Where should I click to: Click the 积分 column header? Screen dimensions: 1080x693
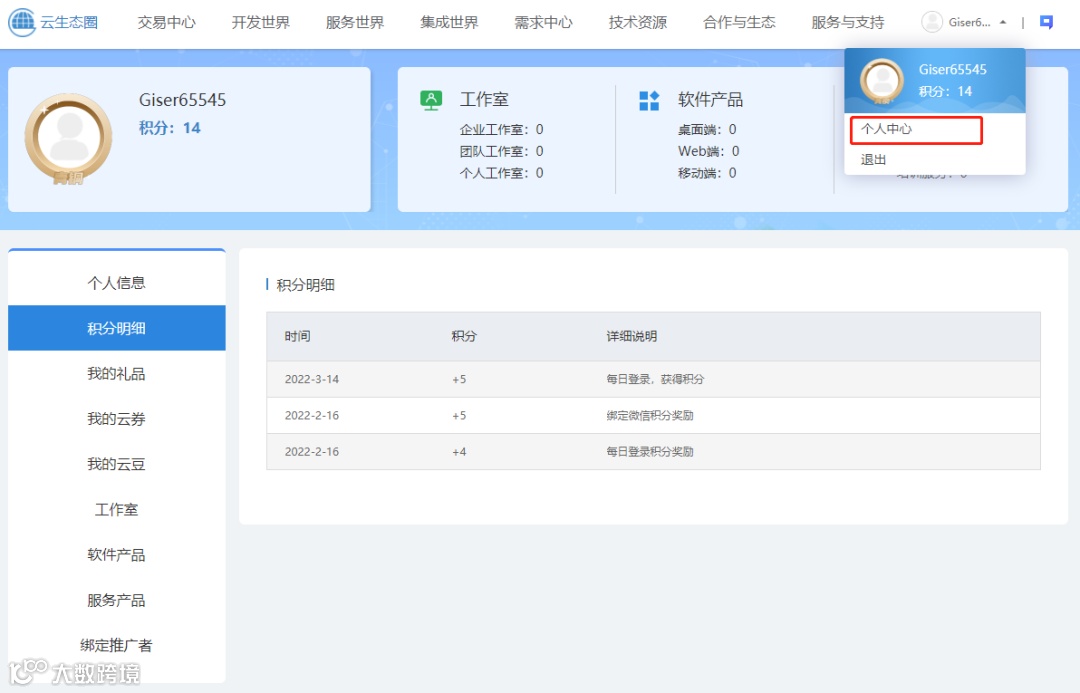point(464,336)
